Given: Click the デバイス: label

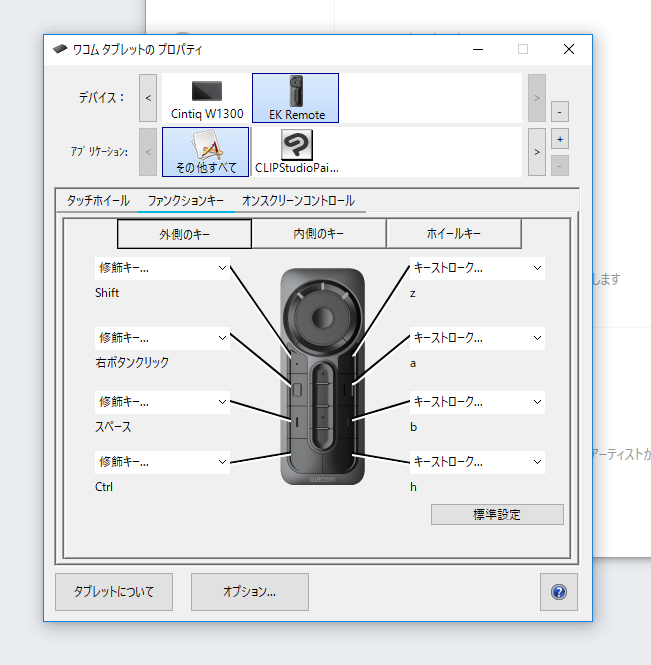Looking at the screenshot, I should [x=101, y=98].
